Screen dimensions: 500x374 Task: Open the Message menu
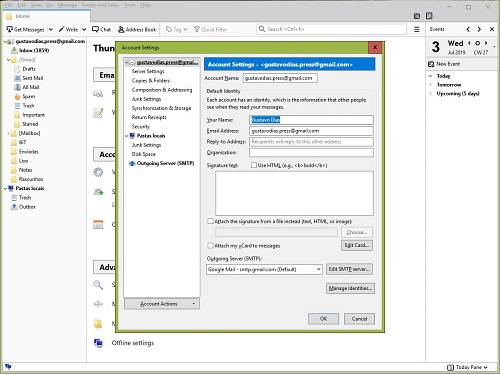point(67,5)
